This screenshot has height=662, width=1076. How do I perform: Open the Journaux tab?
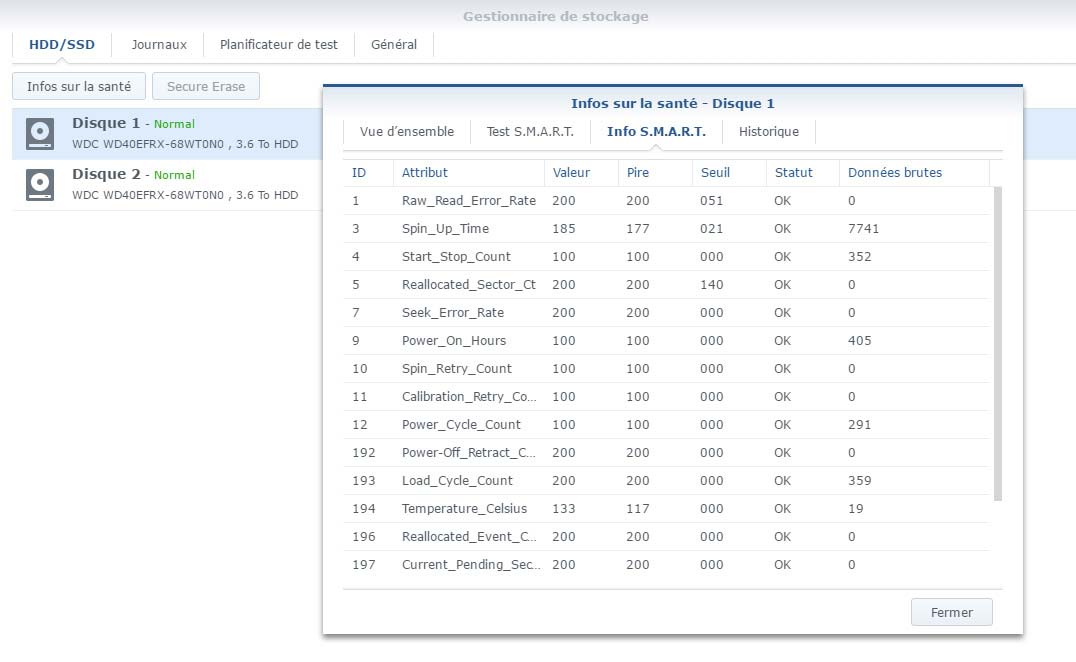click(159, 45)
